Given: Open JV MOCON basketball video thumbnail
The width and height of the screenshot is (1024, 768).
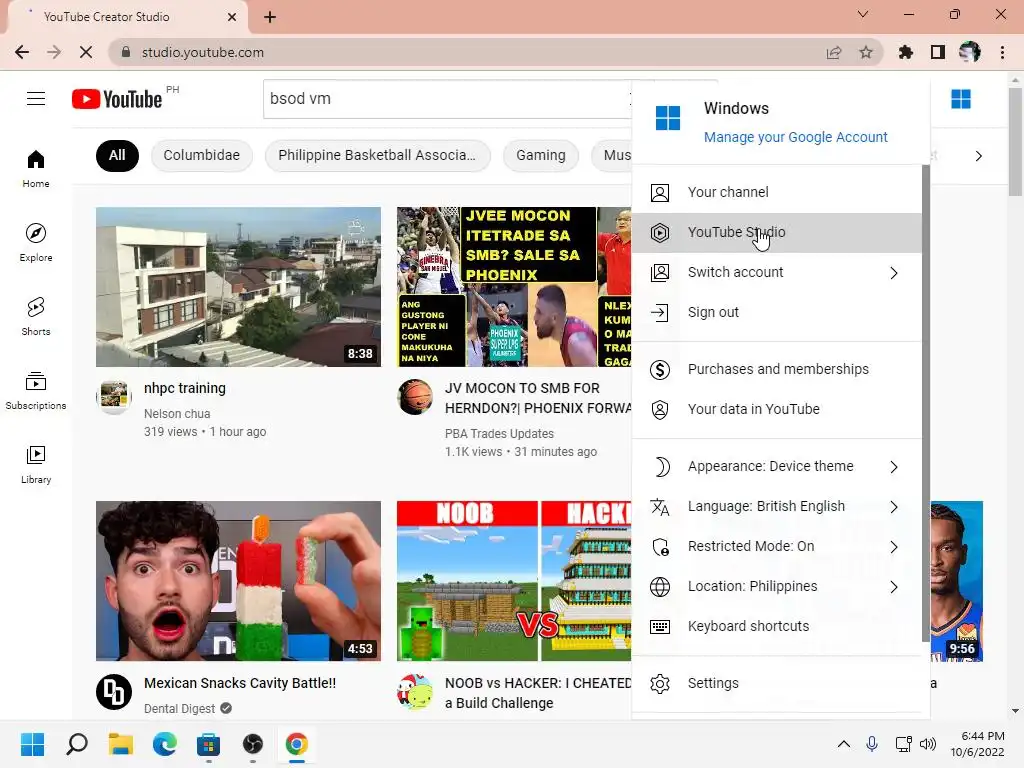Looking at the screenshot, I should click(x=514, y=287).
